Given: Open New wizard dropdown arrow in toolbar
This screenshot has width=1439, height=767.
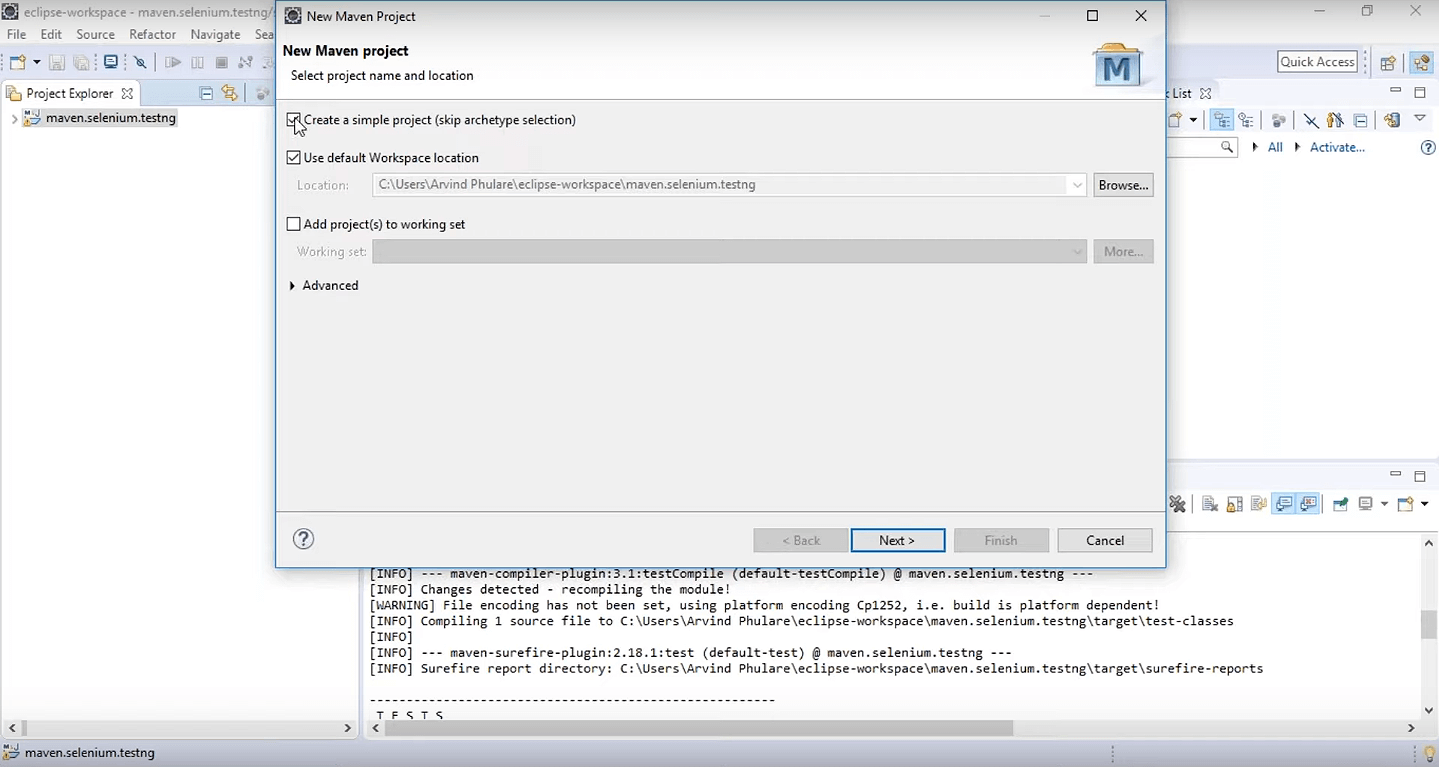Looking at the screenshot, I should [37, 62].
